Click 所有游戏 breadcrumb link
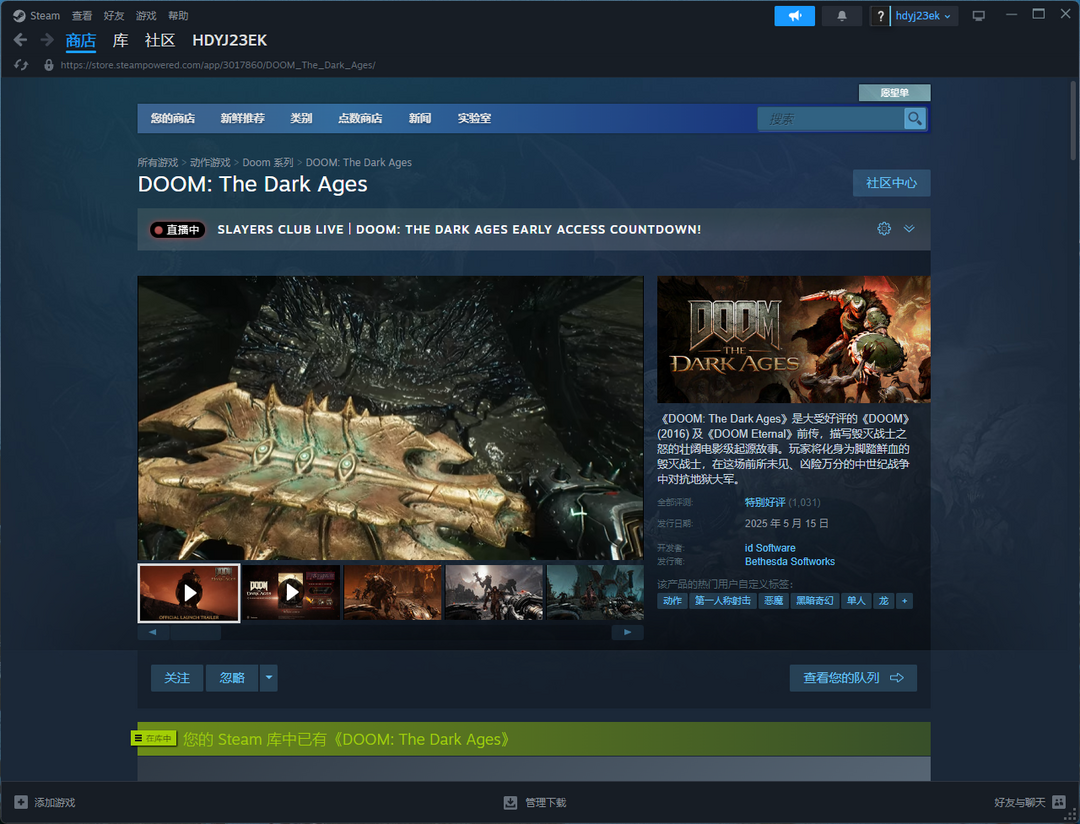 (x=158, y=163)
